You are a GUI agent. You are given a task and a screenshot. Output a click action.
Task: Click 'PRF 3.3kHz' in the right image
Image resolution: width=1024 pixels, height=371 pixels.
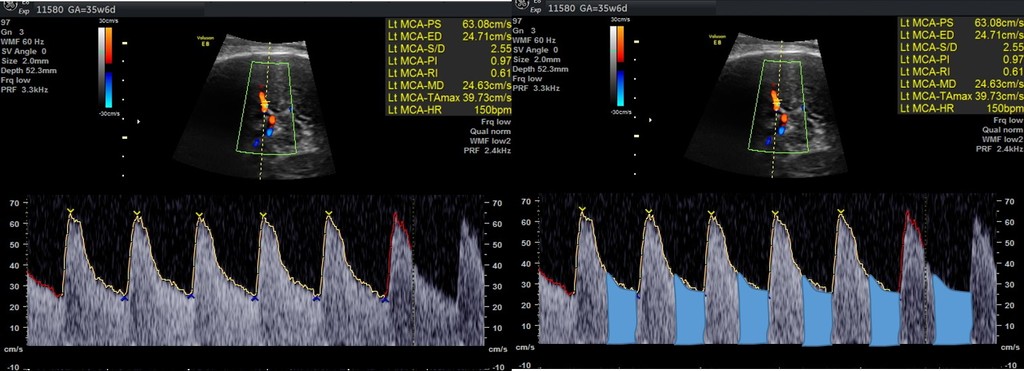pos(536,89)
